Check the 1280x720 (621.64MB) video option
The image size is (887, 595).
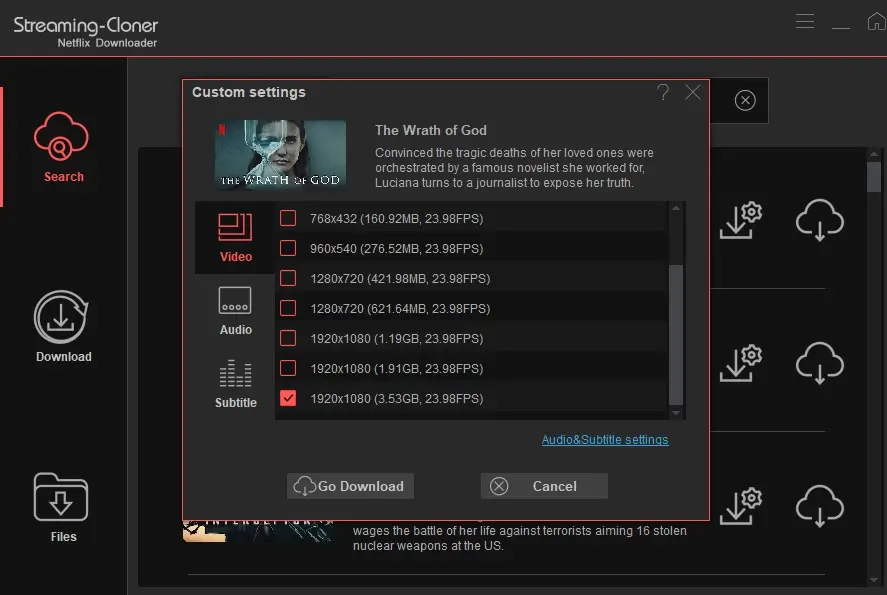[288, 308]
